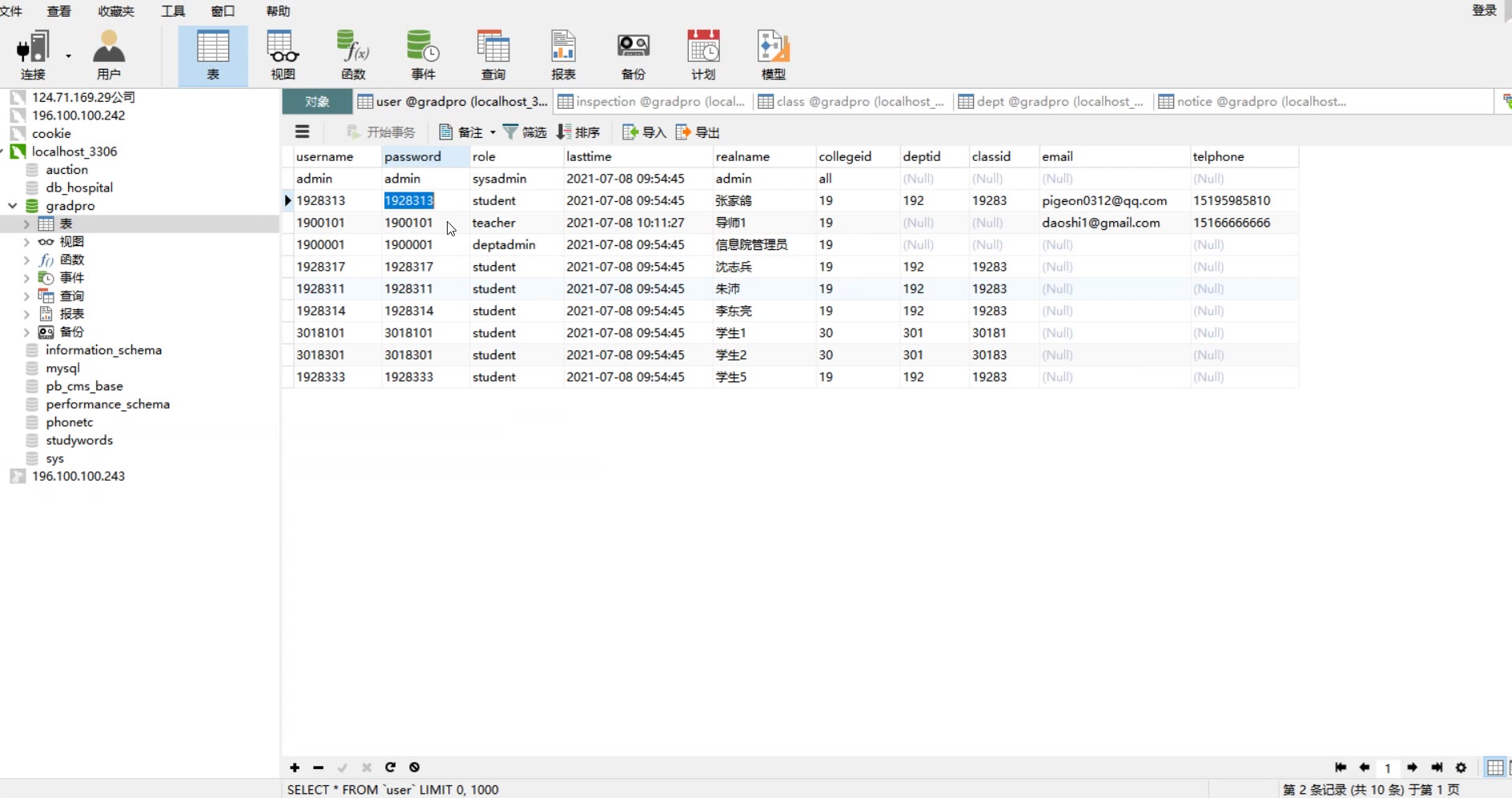Open the page settings gear icon
Image resolution: width=1512 pixels, height=798 pixels.
coord(1461,768)
